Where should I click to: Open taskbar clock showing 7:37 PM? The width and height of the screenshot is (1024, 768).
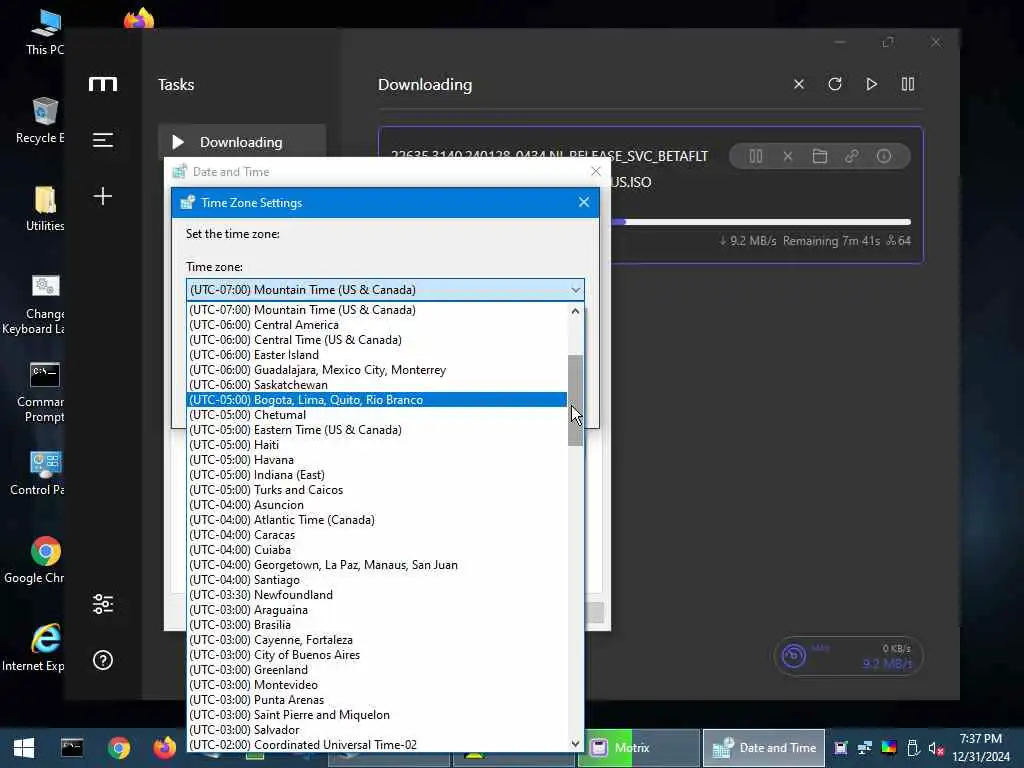click(981, 748)
